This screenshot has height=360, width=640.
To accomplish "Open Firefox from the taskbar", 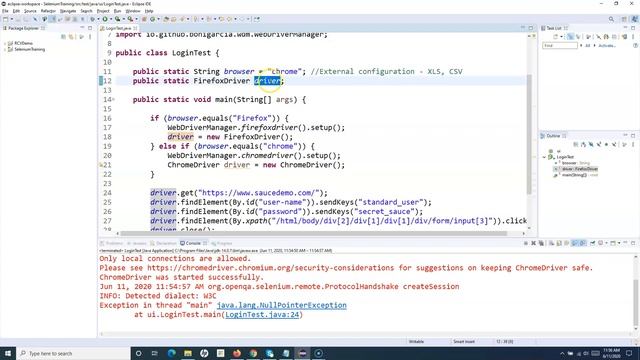I will pos(237,353).
